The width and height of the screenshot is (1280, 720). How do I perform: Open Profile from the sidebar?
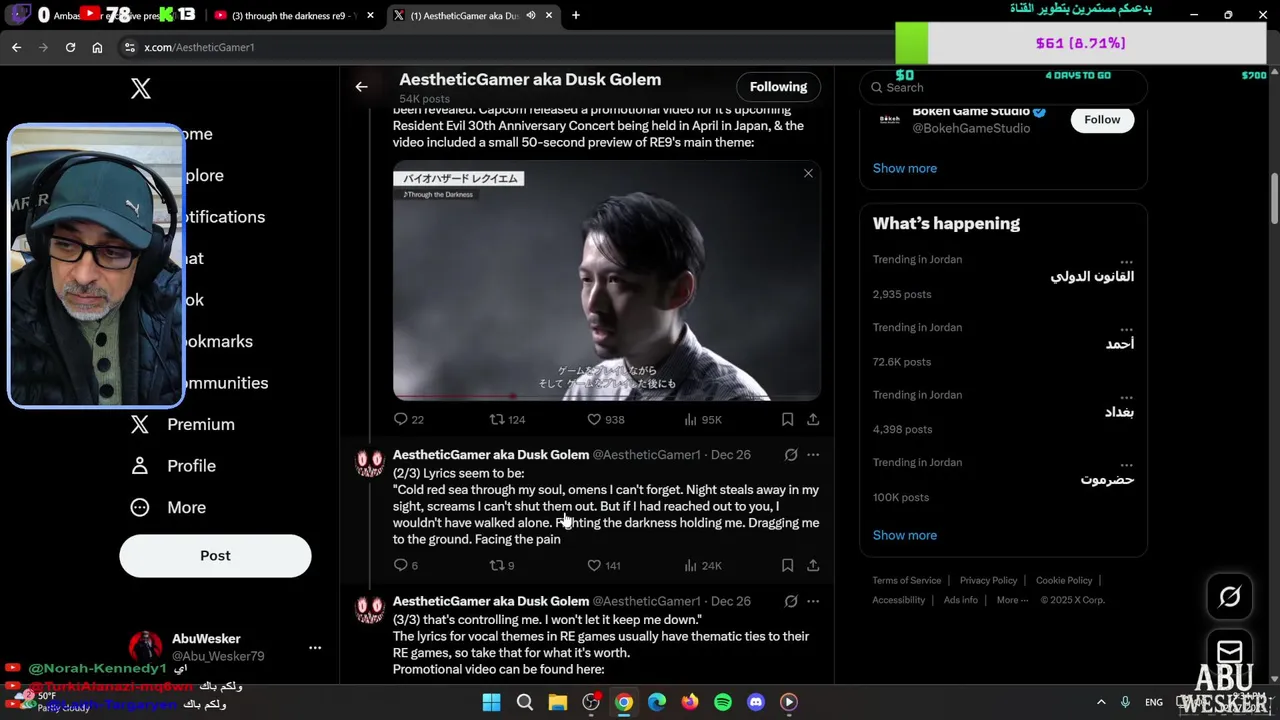point(173,466)
